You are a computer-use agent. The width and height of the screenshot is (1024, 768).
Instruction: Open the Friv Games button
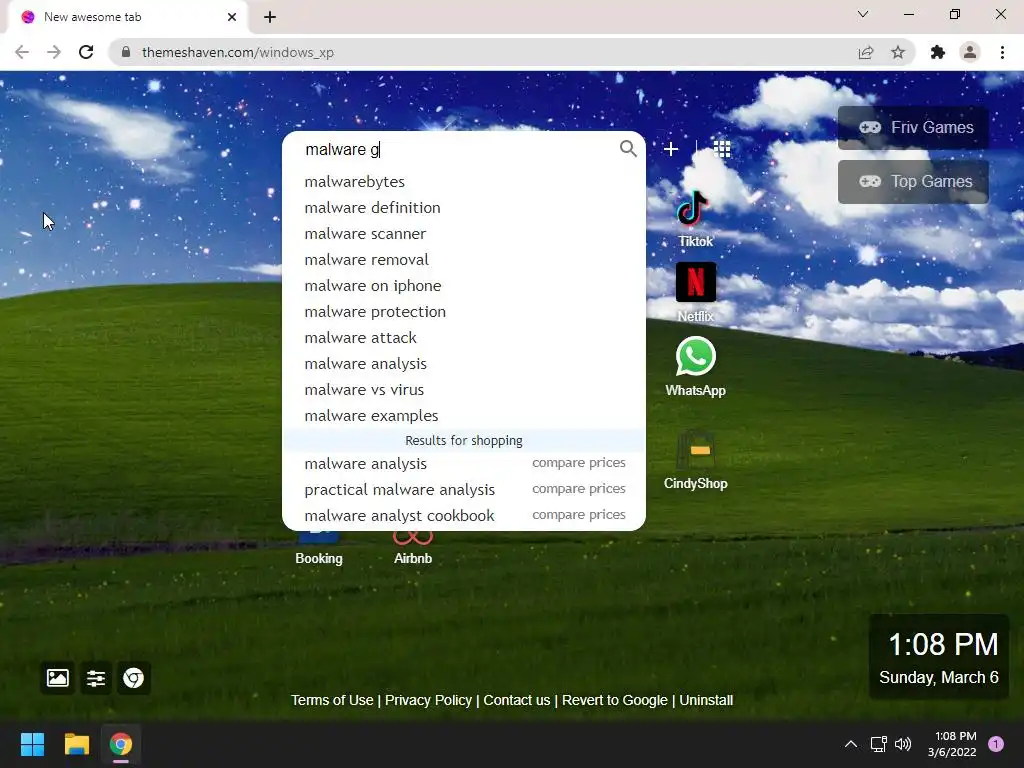click(913, 127)
